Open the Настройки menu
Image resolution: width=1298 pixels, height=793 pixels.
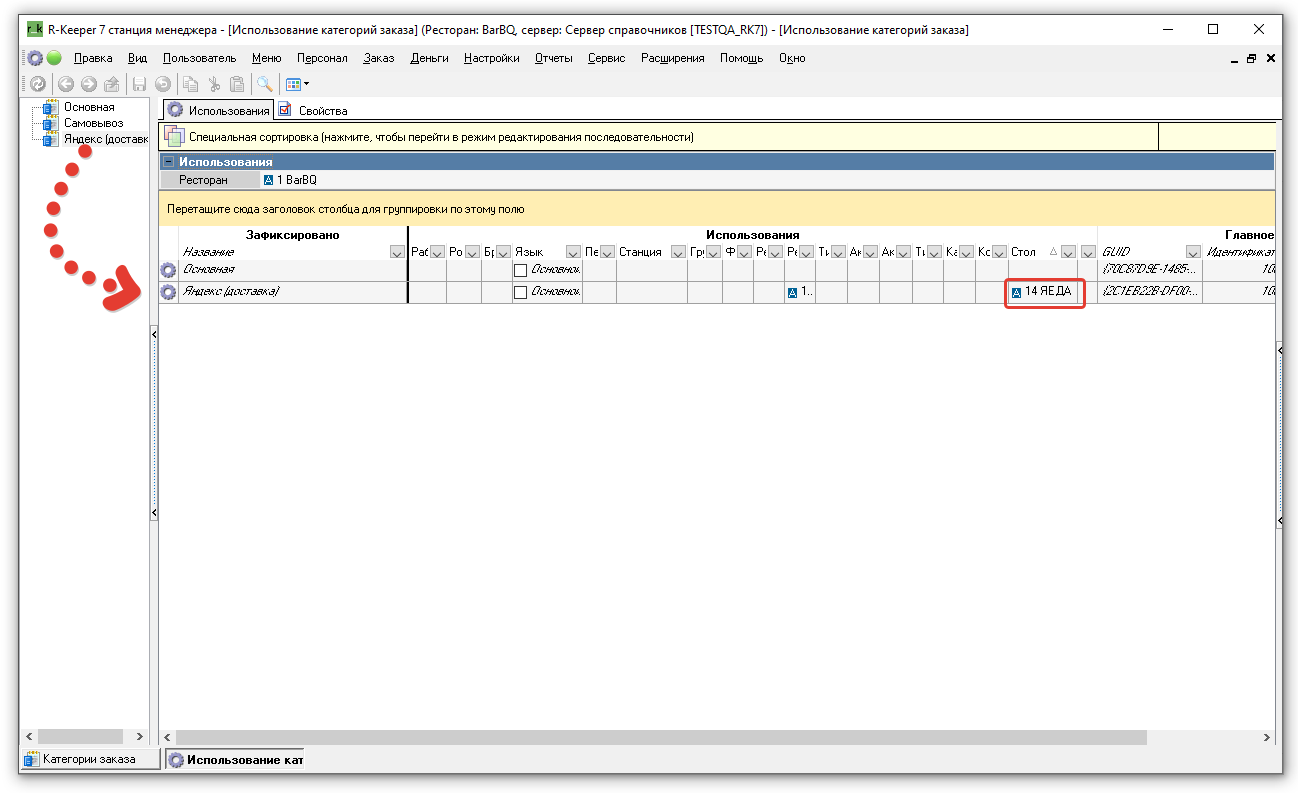tap(492, 58)
